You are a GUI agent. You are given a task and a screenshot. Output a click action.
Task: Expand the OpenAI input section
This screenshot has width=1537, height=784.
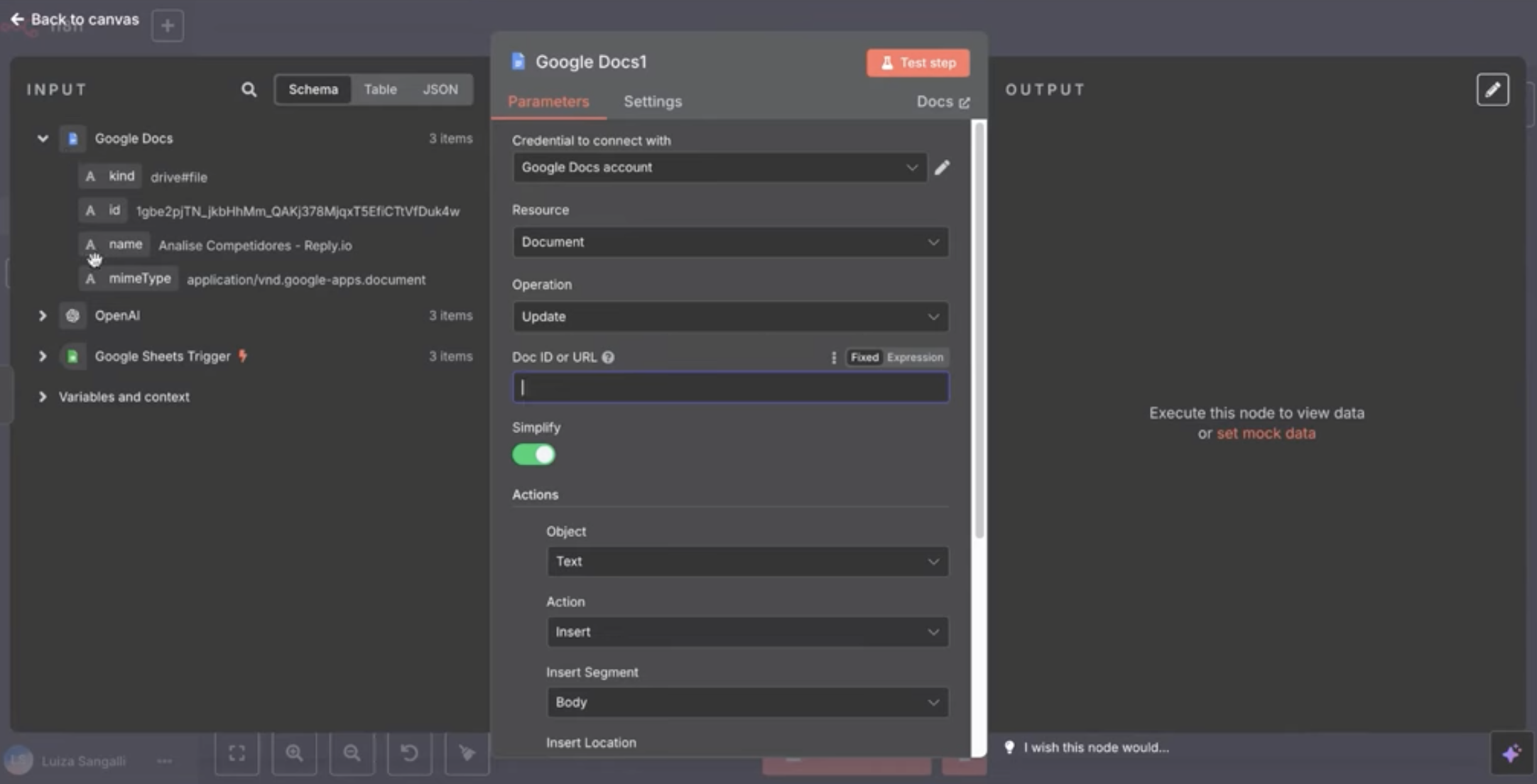[43, 315]
